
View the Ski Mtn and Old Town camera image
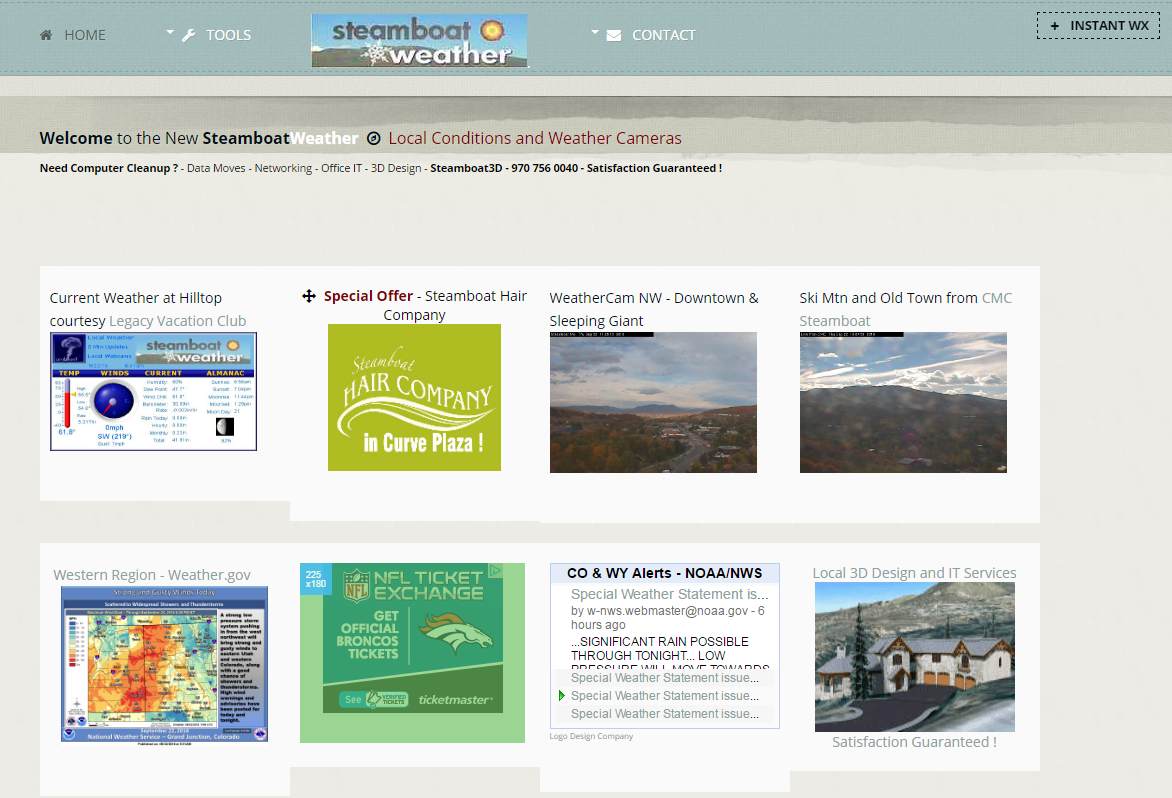tap(903, 402)
